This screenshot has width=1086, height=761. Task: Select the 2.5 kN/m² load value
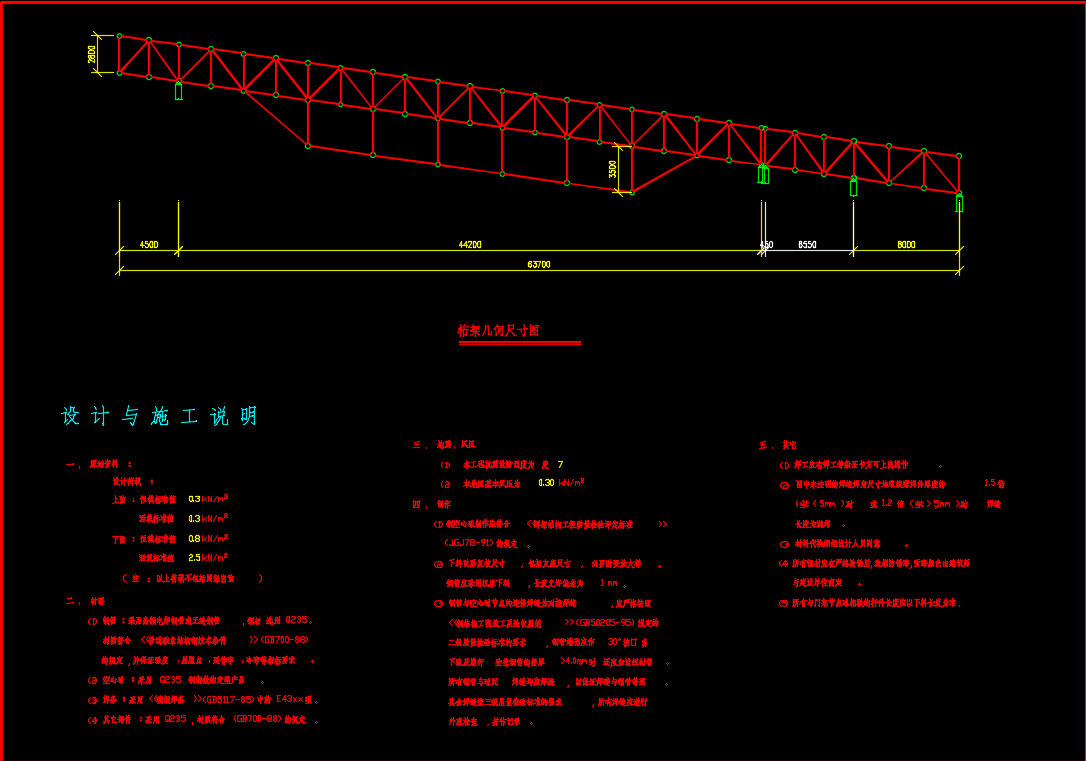(x=208, y=557)
